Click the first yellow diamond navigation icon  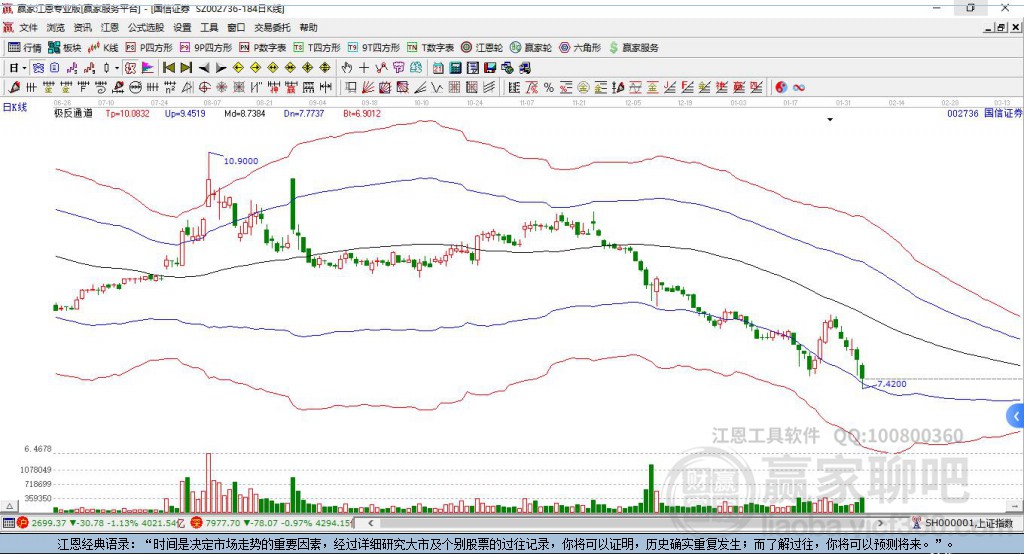tap(238, 67)
